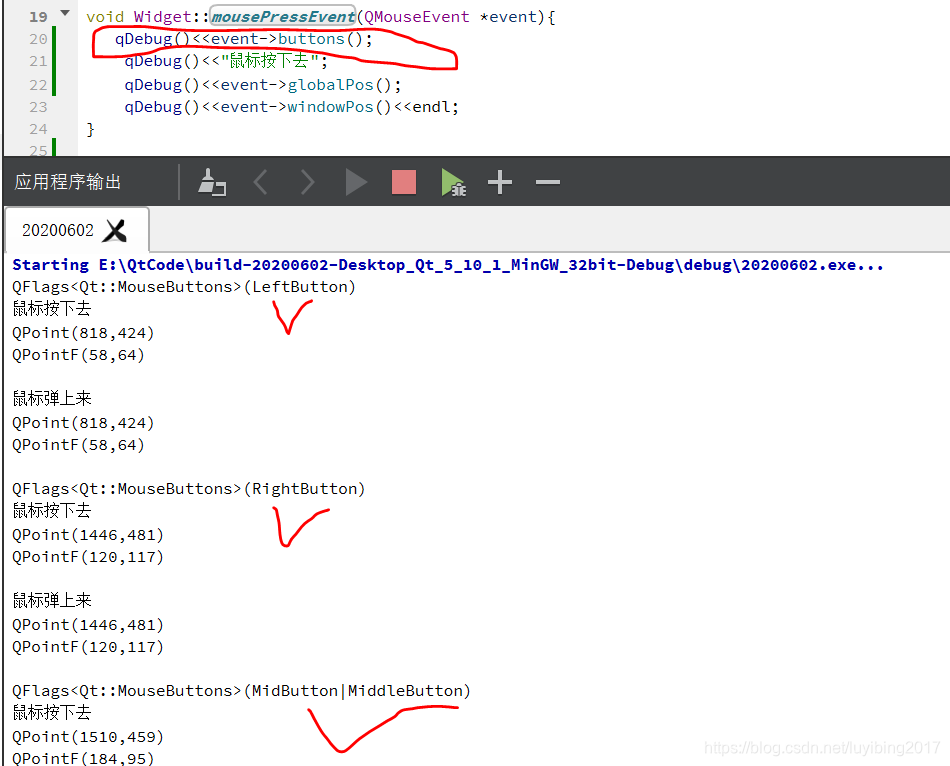This screenshot has height=766, width=950.
Task: Click windowPos() call on line 23
Action: (x=339, y=107)
